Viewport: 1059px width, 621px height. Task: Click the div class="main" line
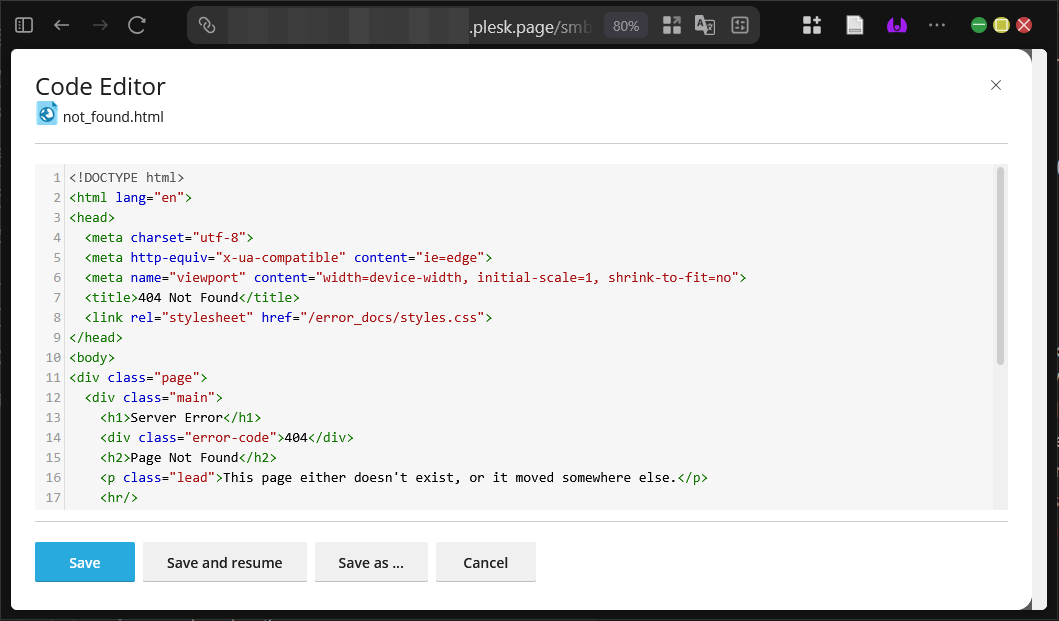coord(153,398)
